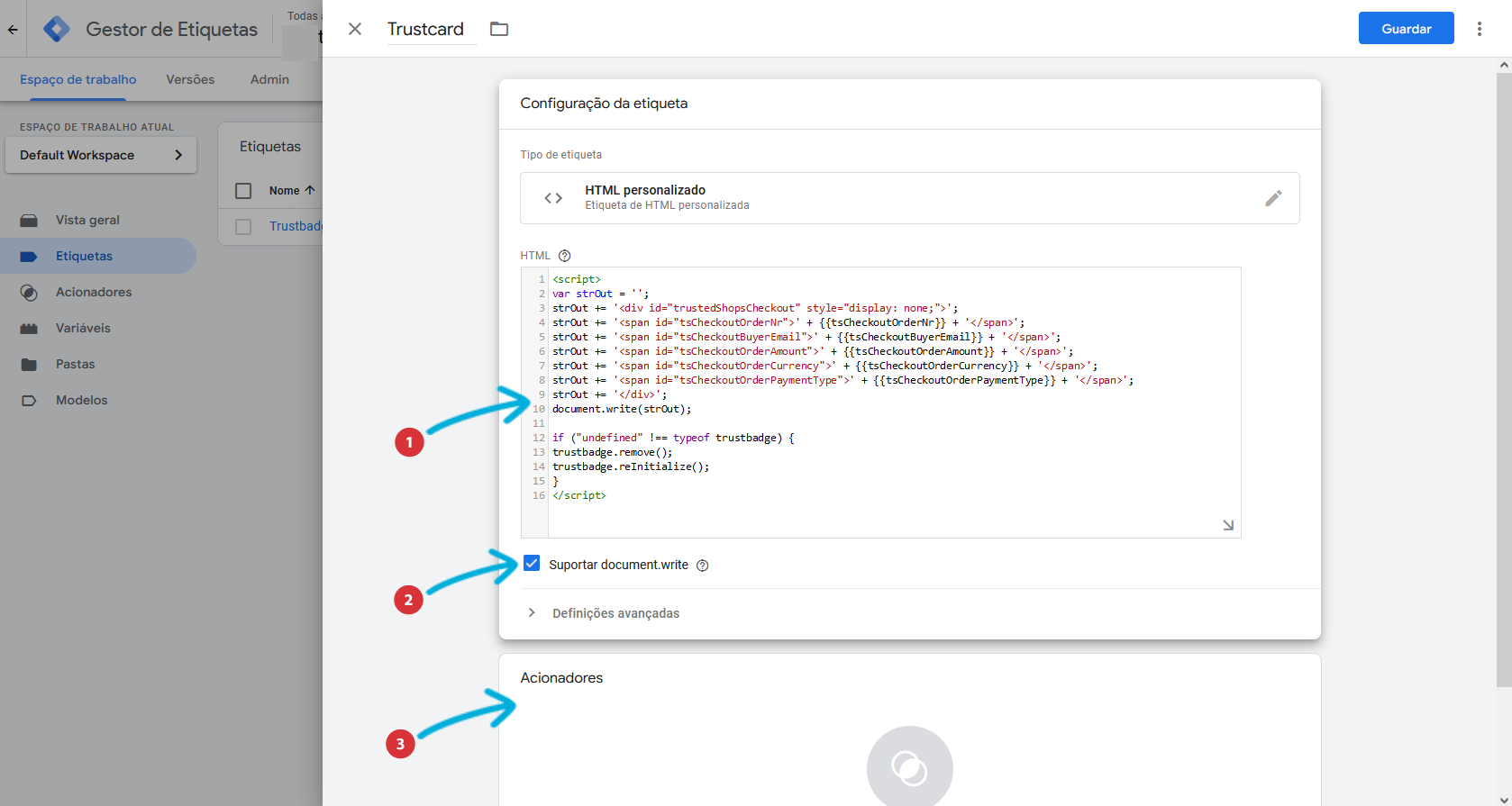Image resolution: width=1512 pixels, height=806 pixels.
Task: Save the tag with Guardar button
Action: 1406,29
